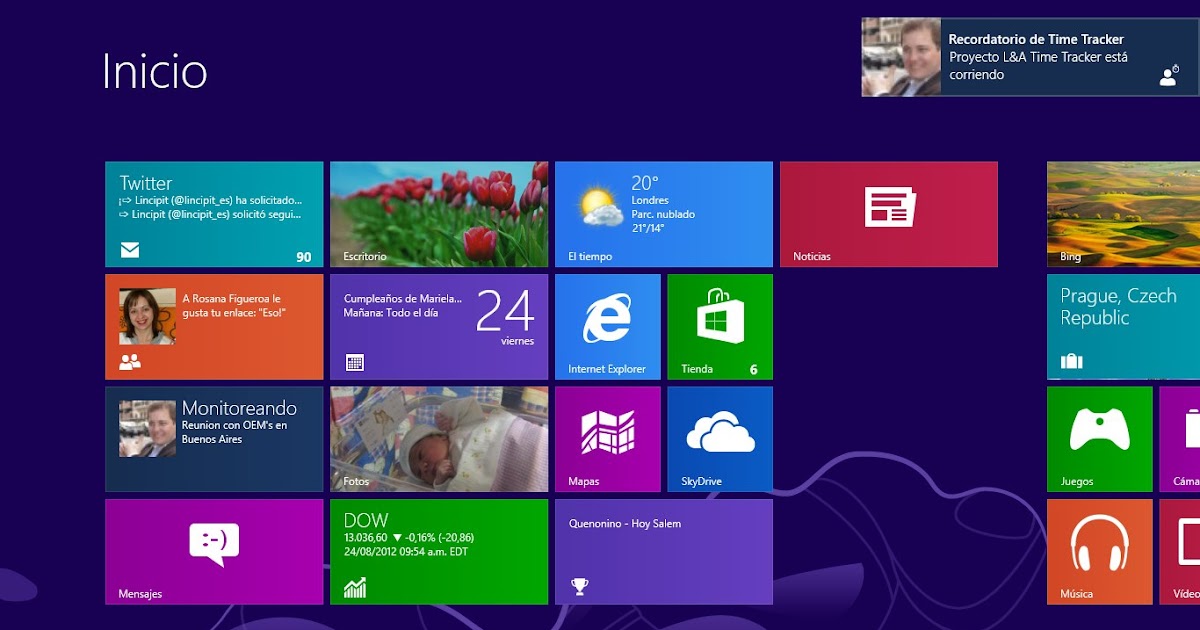
Task: Open the calendar tile showing 24 viernes
Action: [439, 327]
